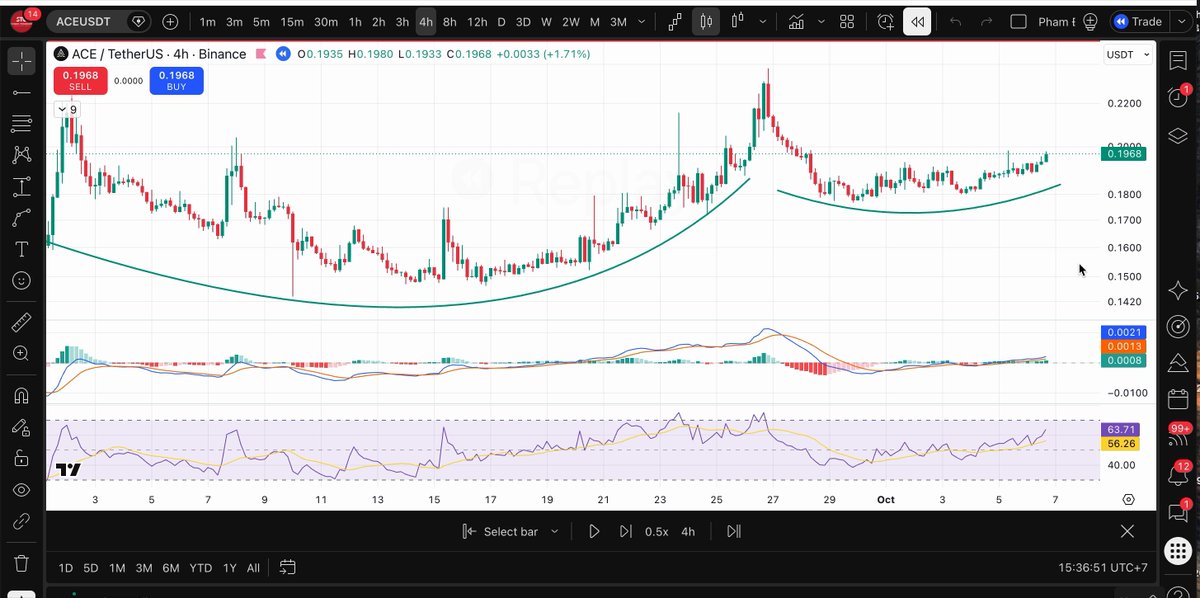Remove drawings with the trash icon
Viewport: 1200px width, 598px height.
[x=21, y=563]
